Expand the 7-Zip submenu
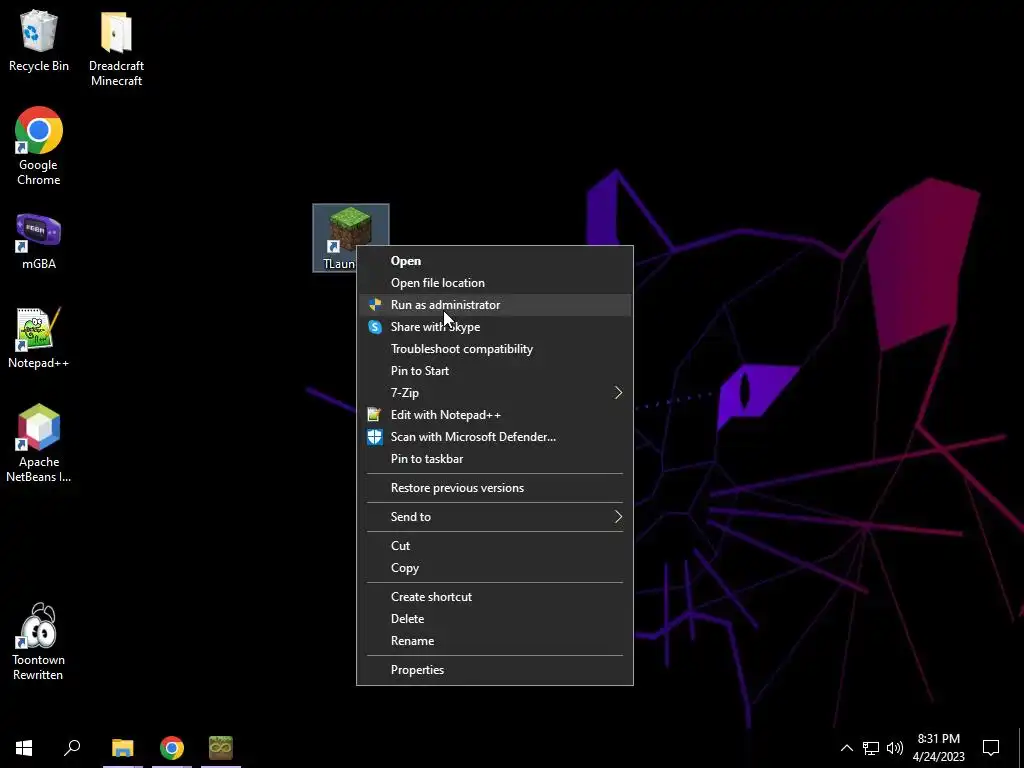 494,392
